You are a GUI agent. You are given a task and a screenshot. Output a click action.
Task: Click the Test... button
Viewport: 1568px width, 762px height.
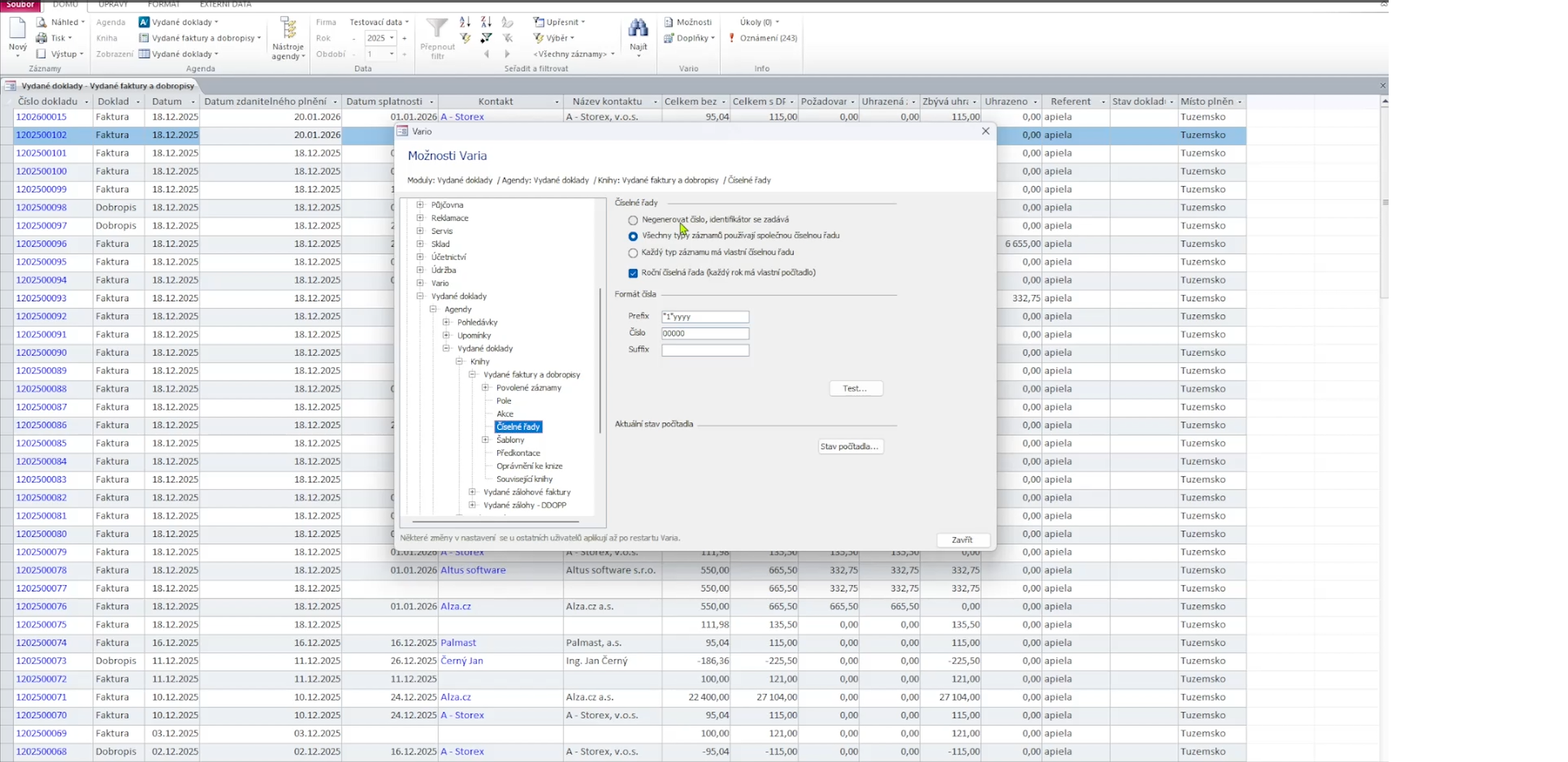[855, 388]
